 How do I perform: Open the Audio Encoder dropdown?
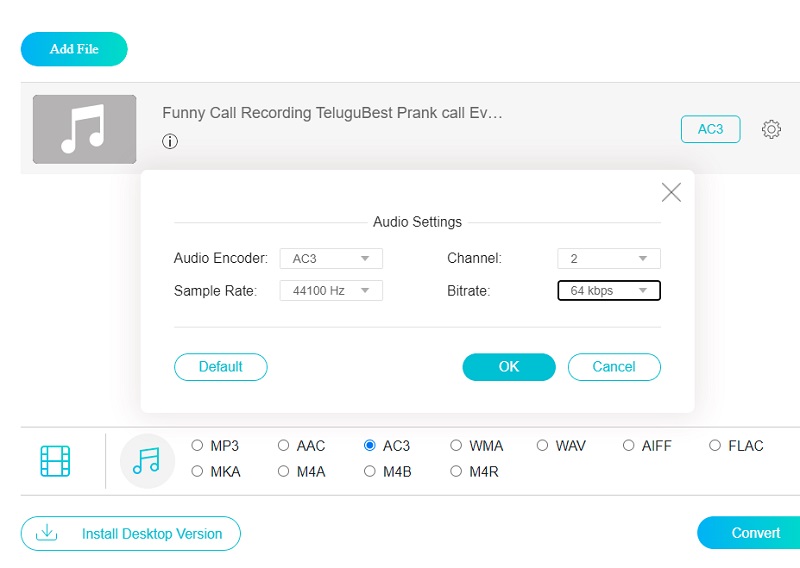pyautogui.click(x=331, y=259)
